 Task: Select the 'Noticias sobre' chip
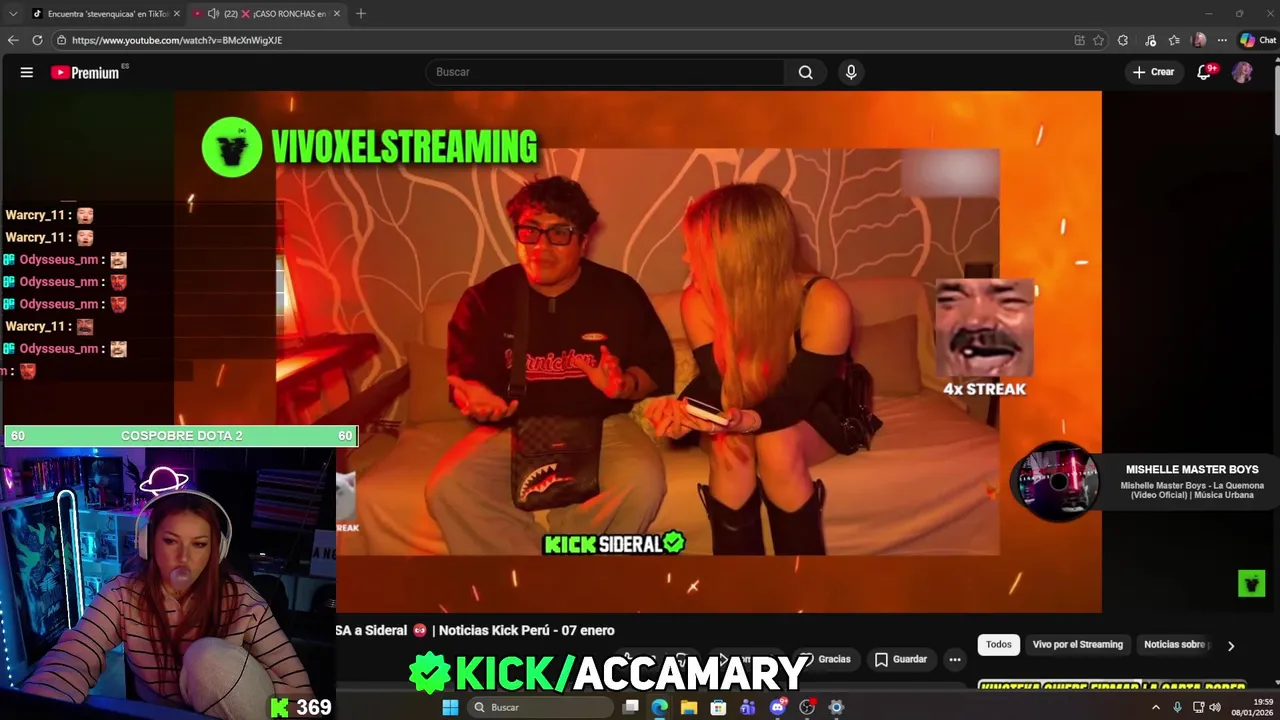[1177, 645]
